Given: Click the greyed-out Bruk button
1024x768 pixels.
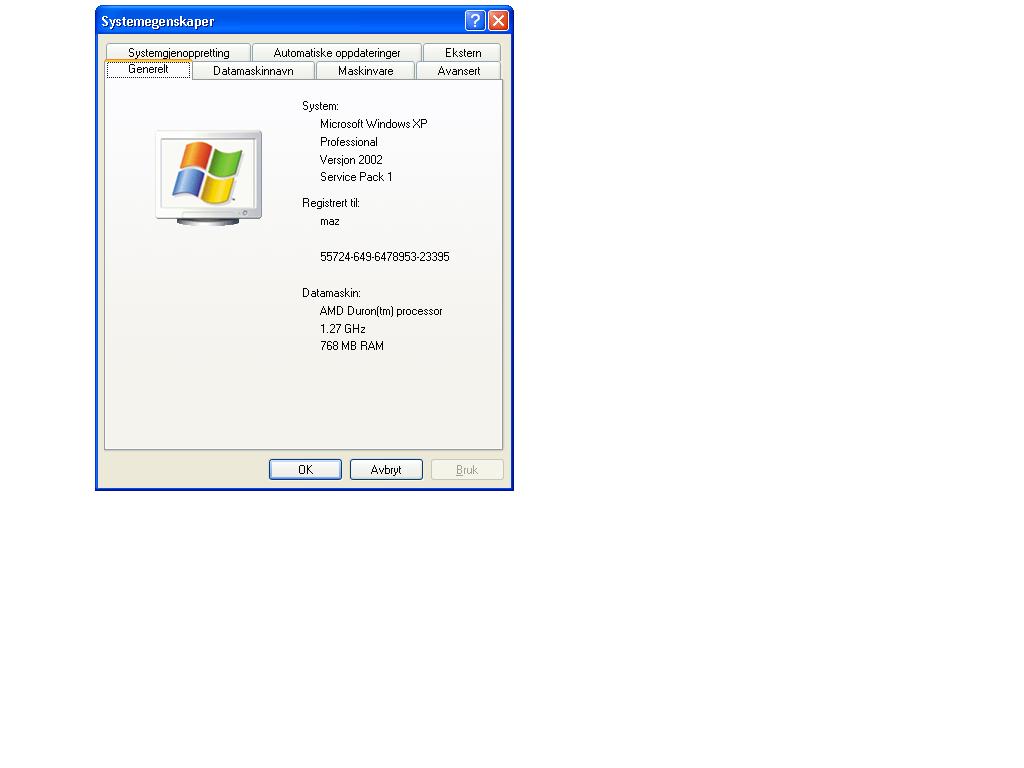Looking at the screenshot, I should (467, 470).
